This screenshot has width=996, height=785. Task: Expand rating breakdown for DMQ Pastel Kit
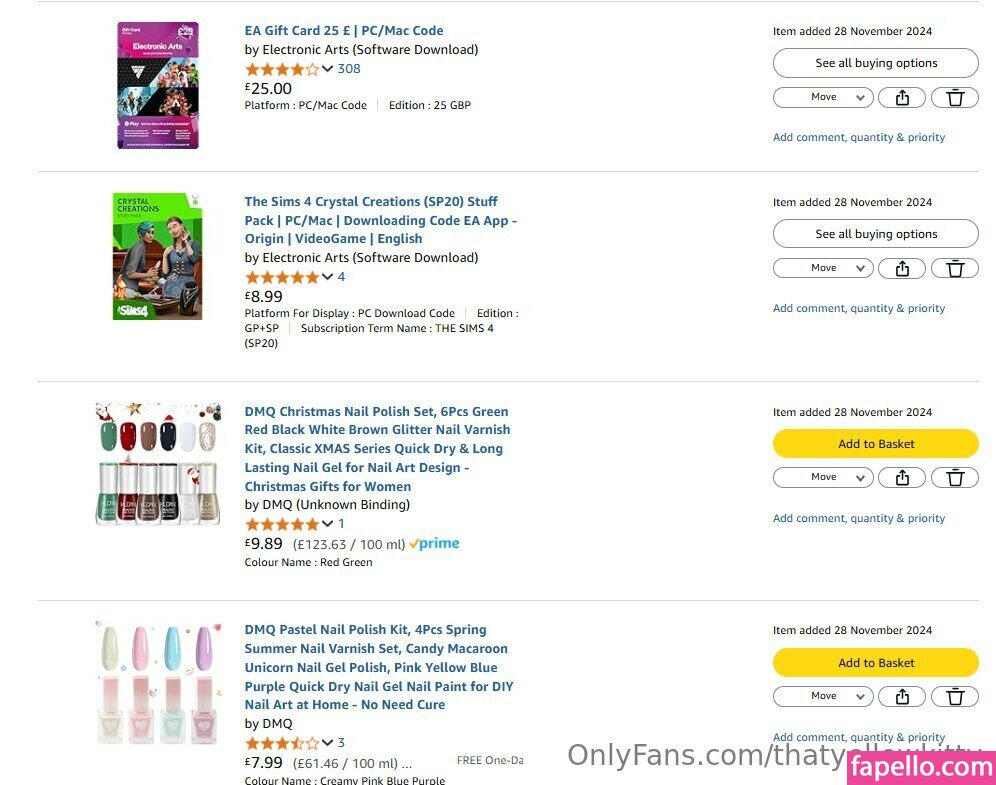[327, 743]
